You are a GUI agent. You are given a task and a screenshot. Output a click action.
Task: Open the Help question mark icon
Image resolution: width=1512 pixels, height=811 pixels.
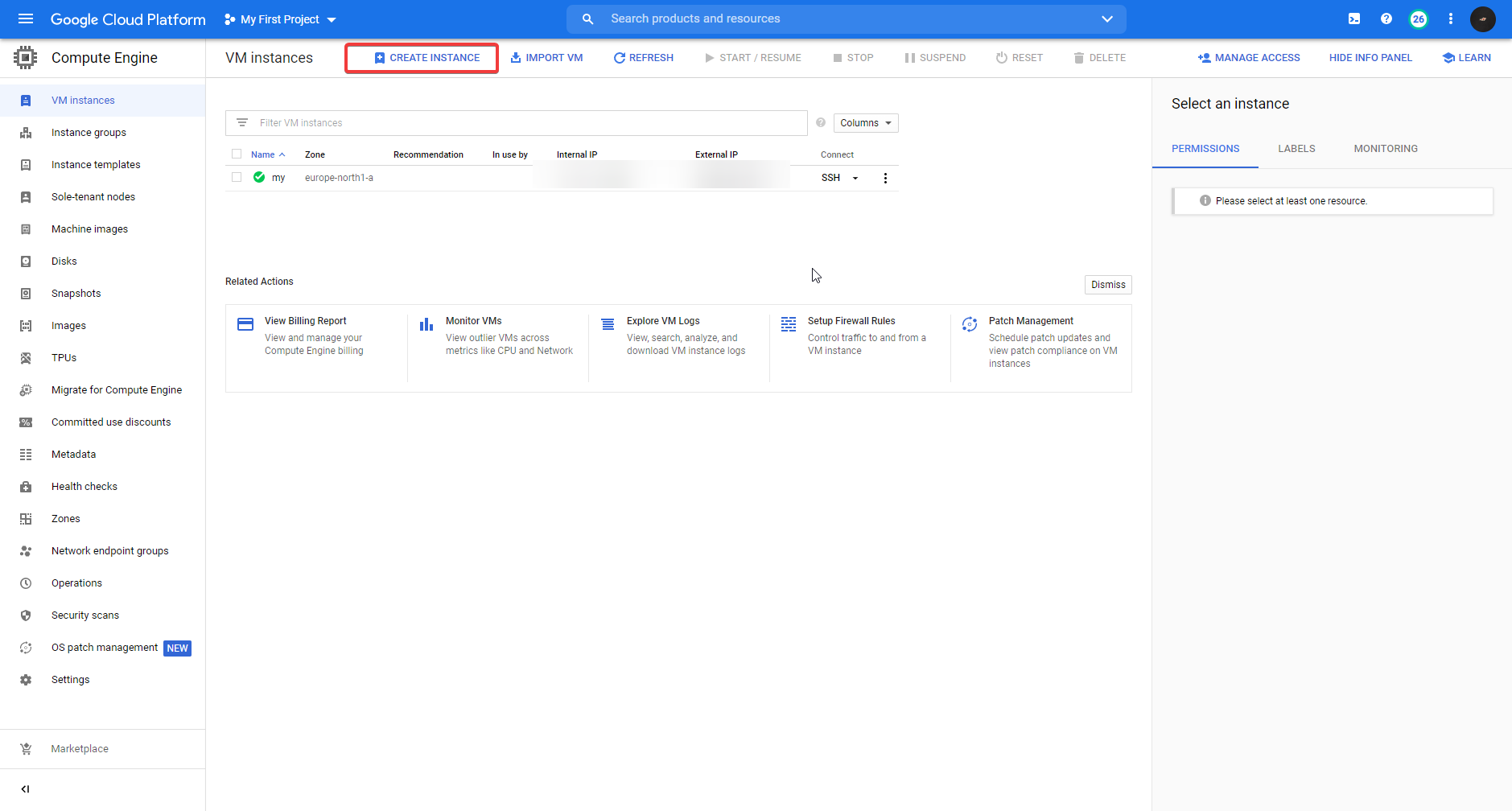click(1386, 19)
